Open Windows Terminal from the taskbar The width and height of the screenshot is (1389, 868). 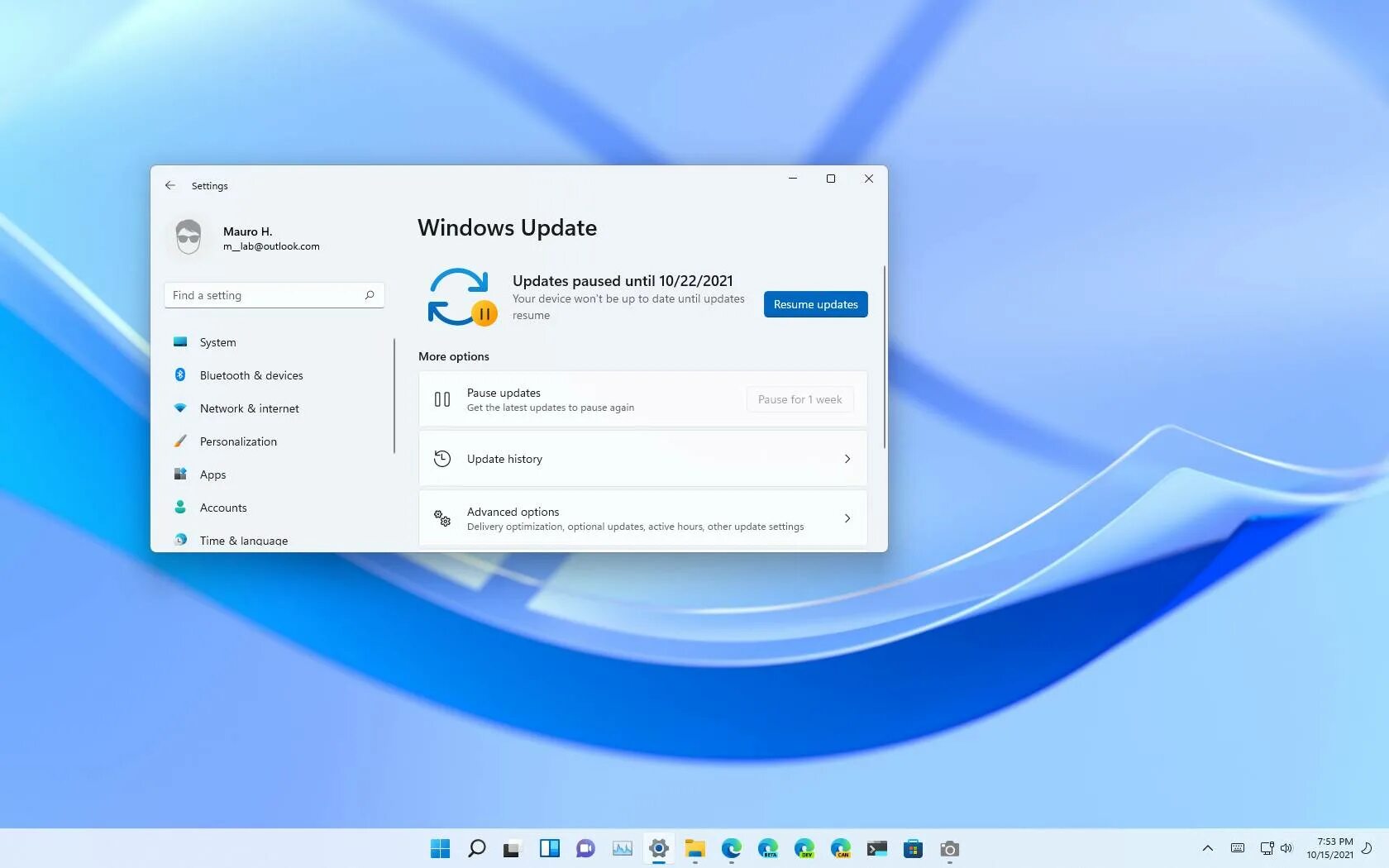(x=877, y=848)
